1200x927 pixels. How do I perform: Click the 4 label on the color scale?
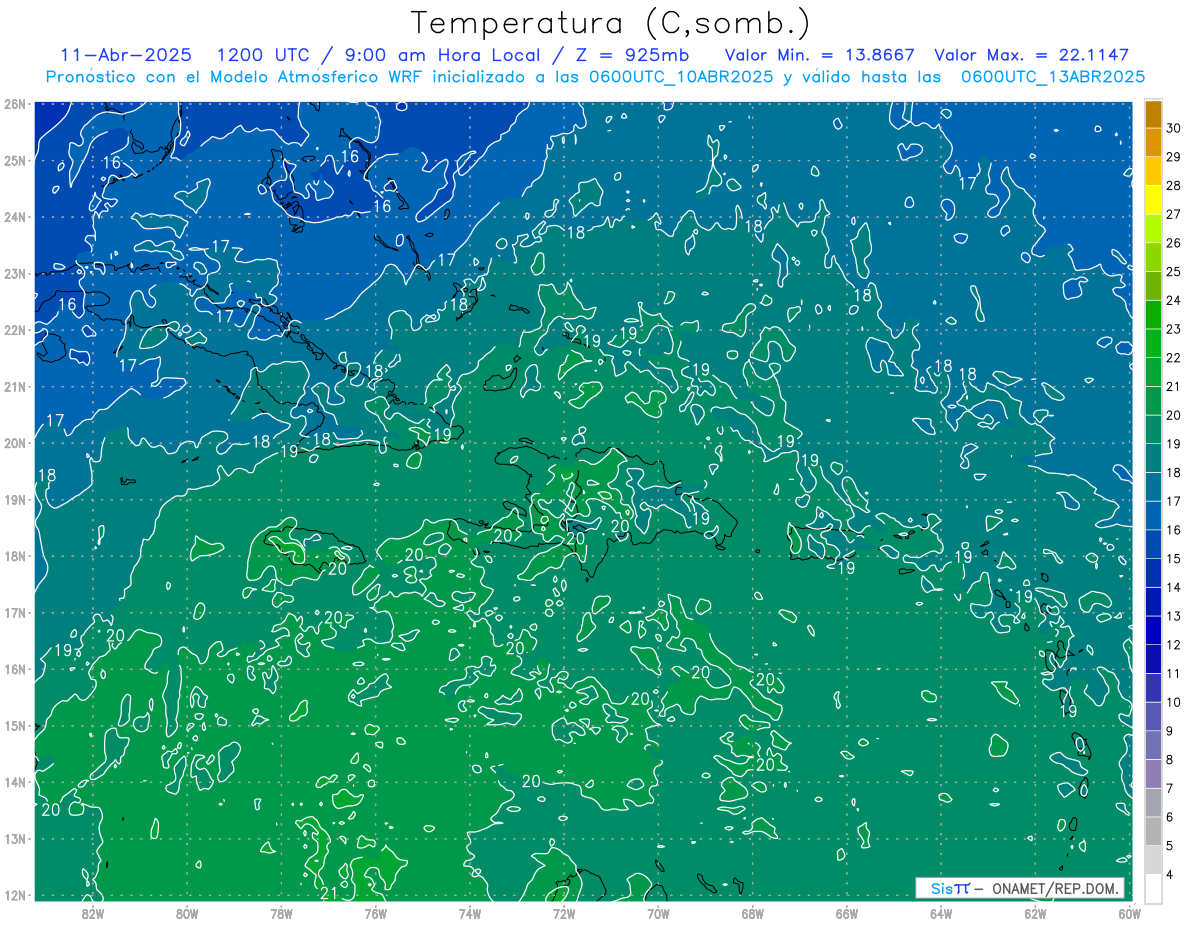[x=1169, y=874]
